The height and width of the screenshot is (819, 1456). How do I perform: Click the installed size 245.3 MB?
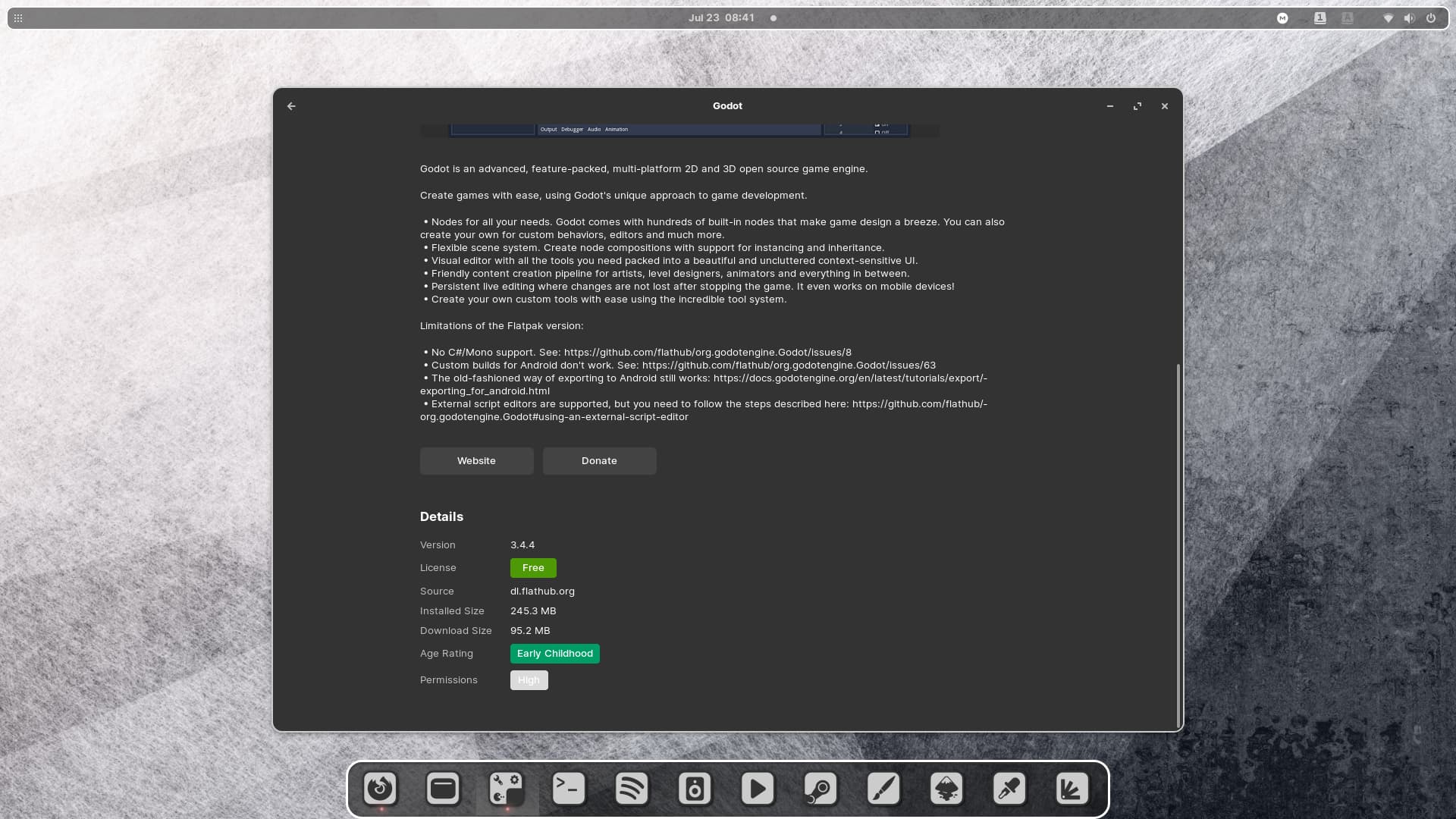pos(533,611)
